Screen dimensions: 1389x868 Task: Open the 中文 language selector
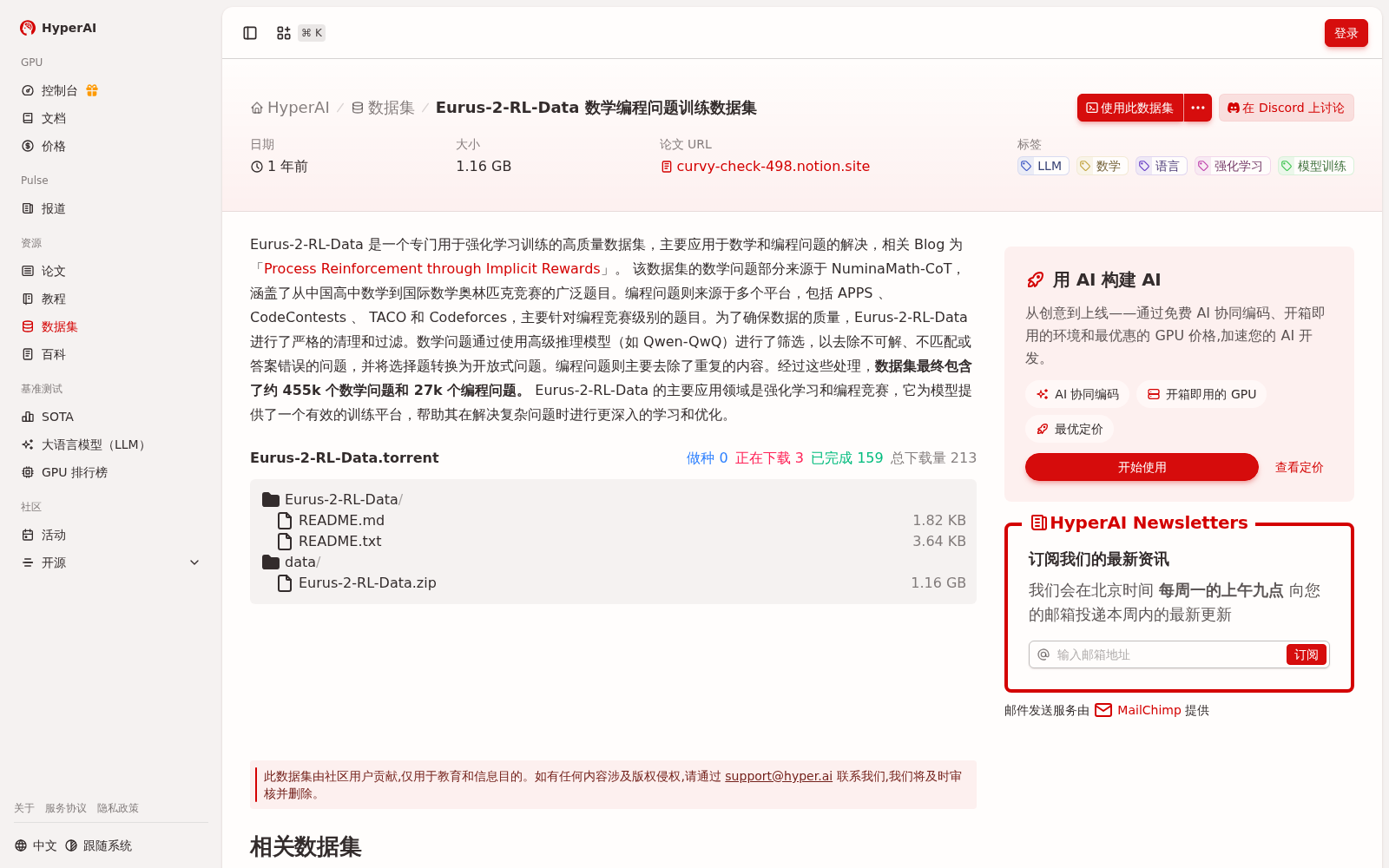click(36, 845)
